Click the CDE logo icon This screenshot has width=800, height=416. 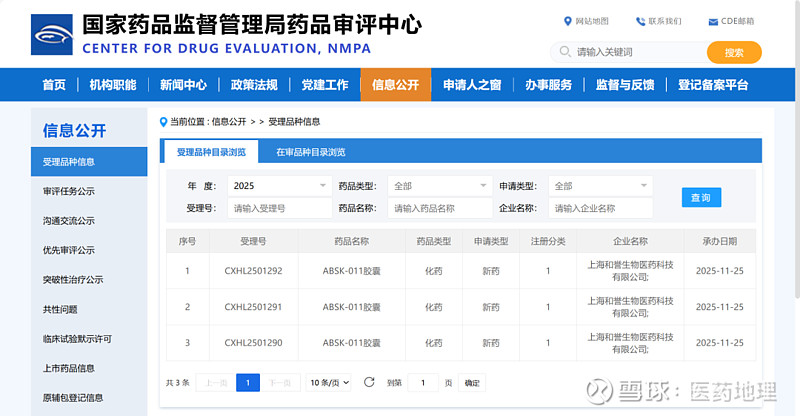[x=52, y=35]
